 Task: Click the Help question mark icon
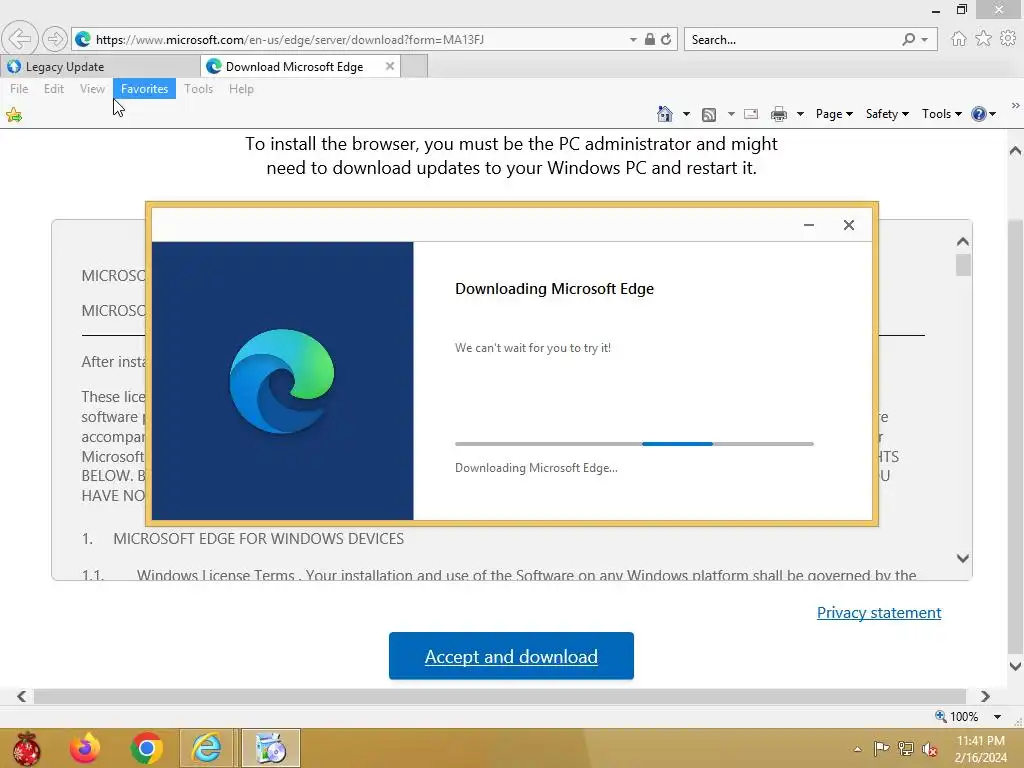978,114
